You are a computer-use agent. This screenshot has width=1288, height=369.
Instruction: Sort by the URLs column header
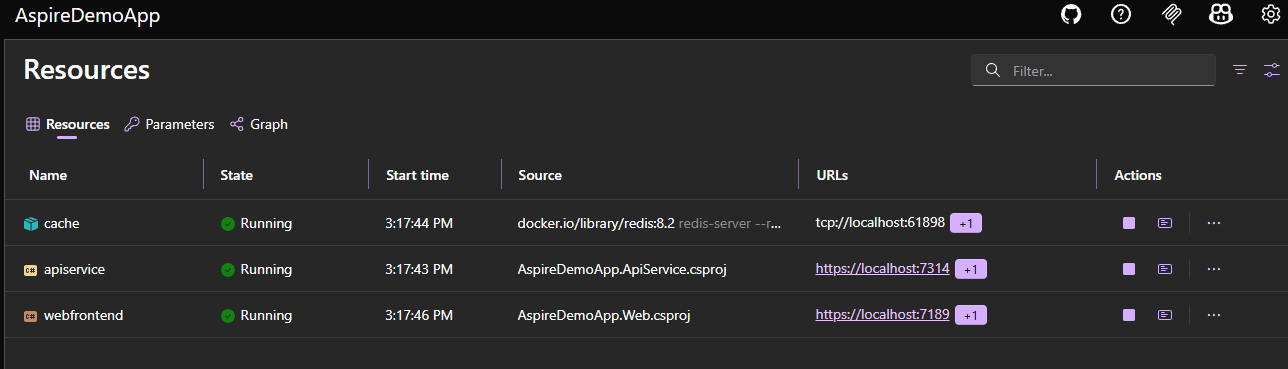pyautogui.click(x=832, y=175)
